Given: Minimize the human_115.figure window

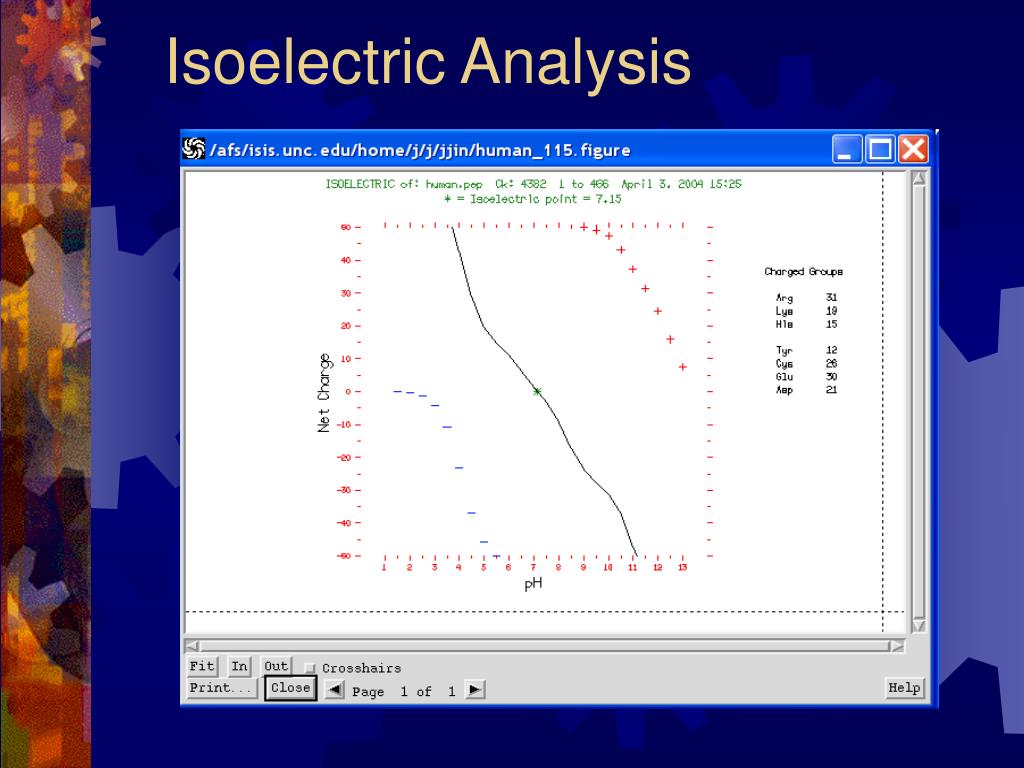Looking at the screenshot, I should tap(847, 150).
